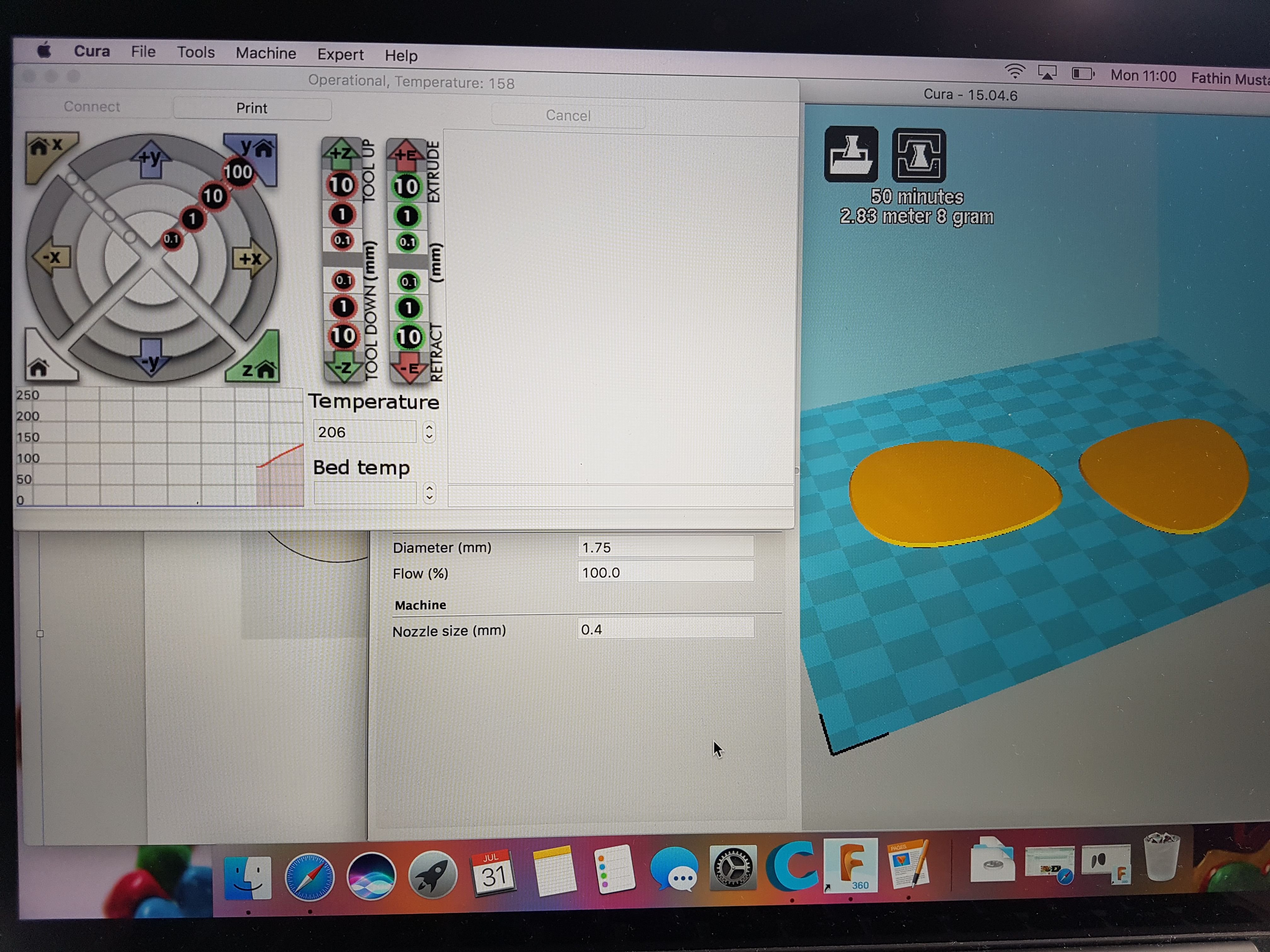The image size is (1270, 952).
Task: Open the Help menu
Action: click(x=401, y=56)
